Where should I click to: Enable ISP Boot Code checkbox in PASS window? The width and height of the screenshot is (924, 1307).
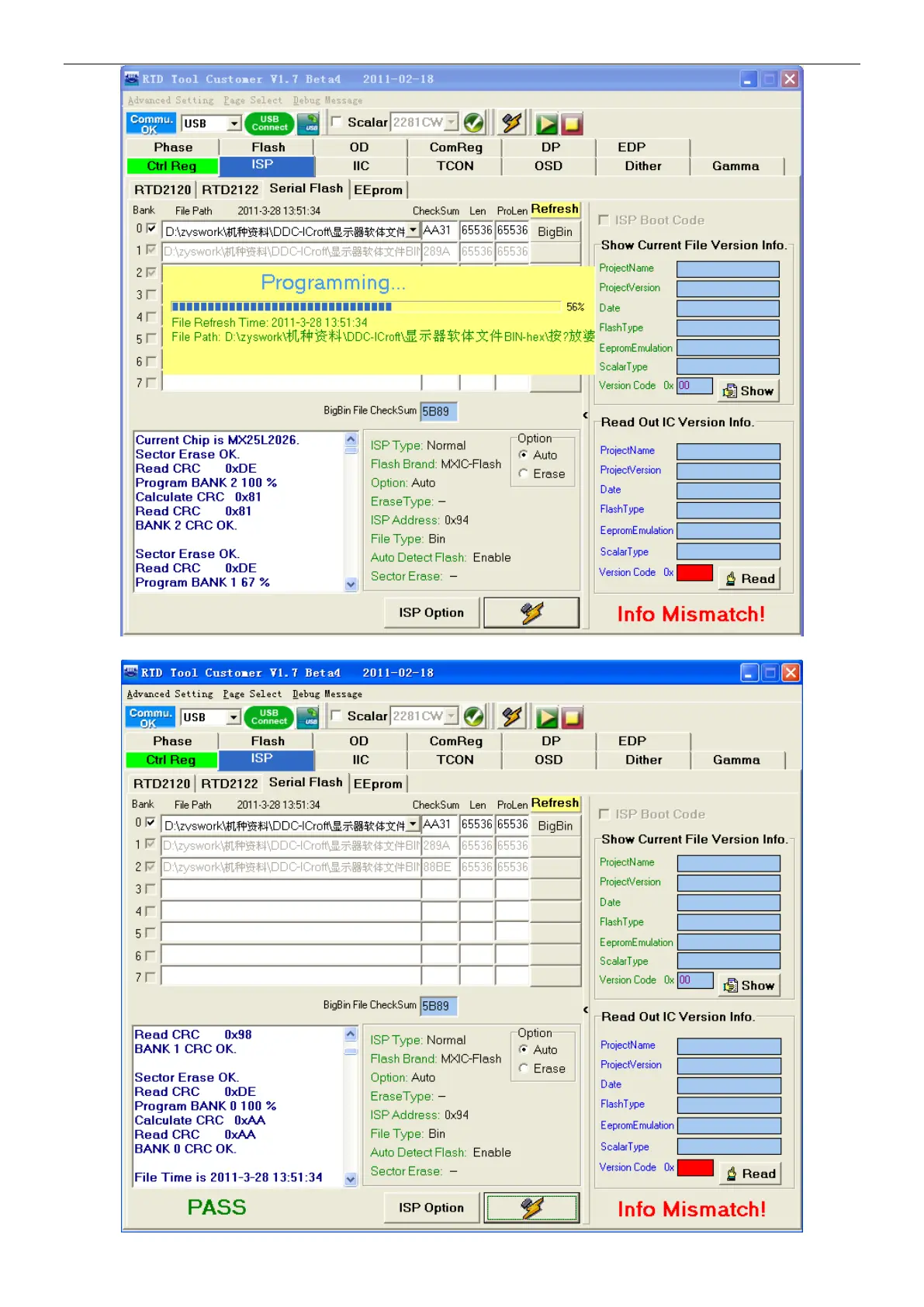[604, 813]
